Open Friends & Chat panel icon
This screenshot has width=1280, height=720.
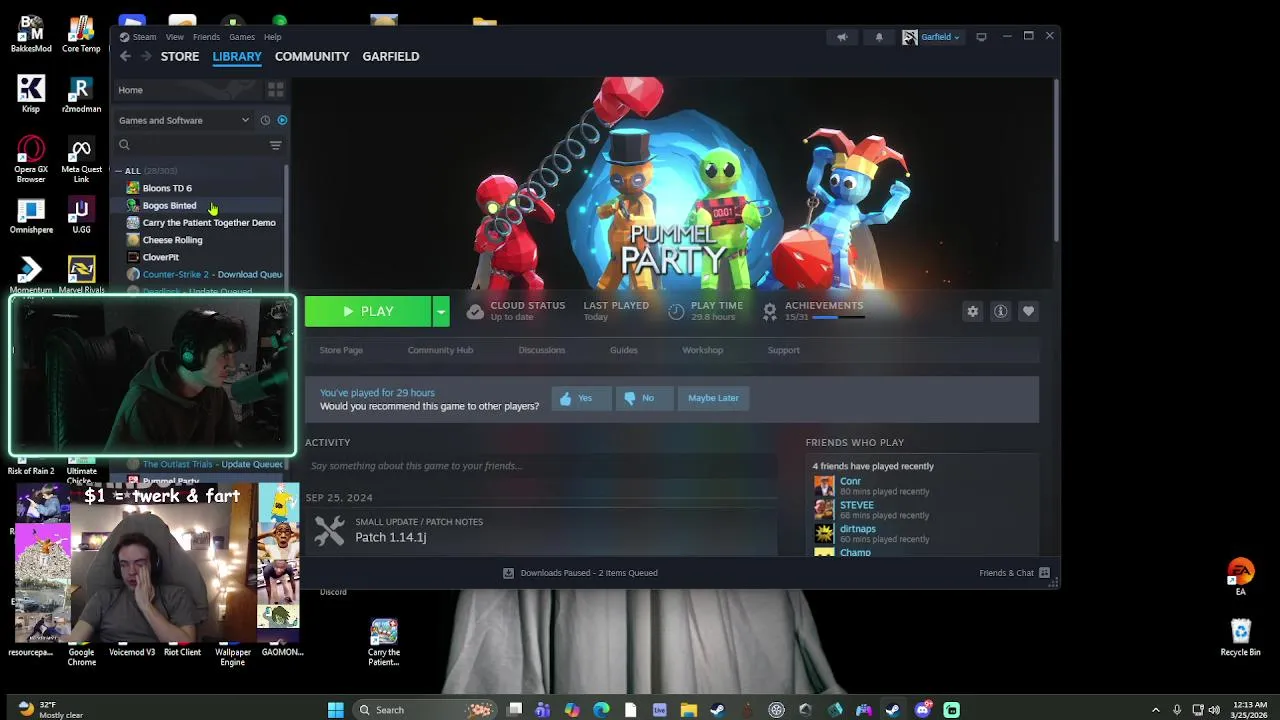click(x=1044, y=573)
